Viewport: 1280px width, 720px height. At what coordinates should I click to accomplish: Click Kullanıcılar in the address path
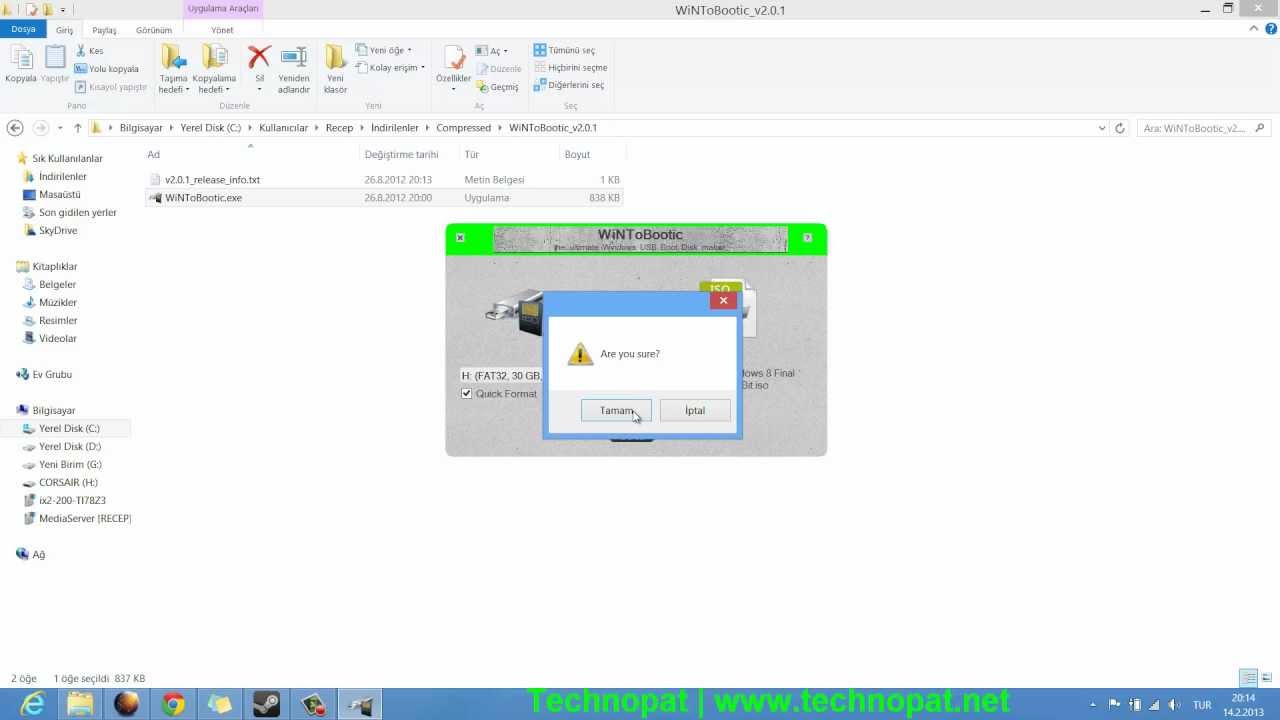click(283, 128)
